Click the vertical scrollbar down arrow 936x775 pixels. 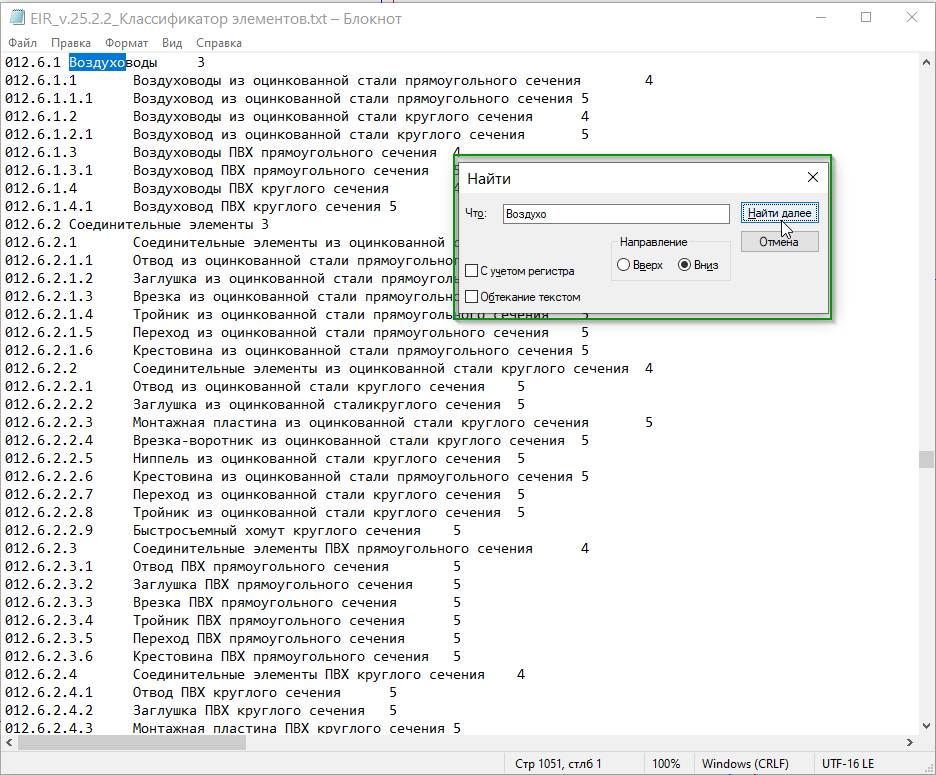click(926, 727)
